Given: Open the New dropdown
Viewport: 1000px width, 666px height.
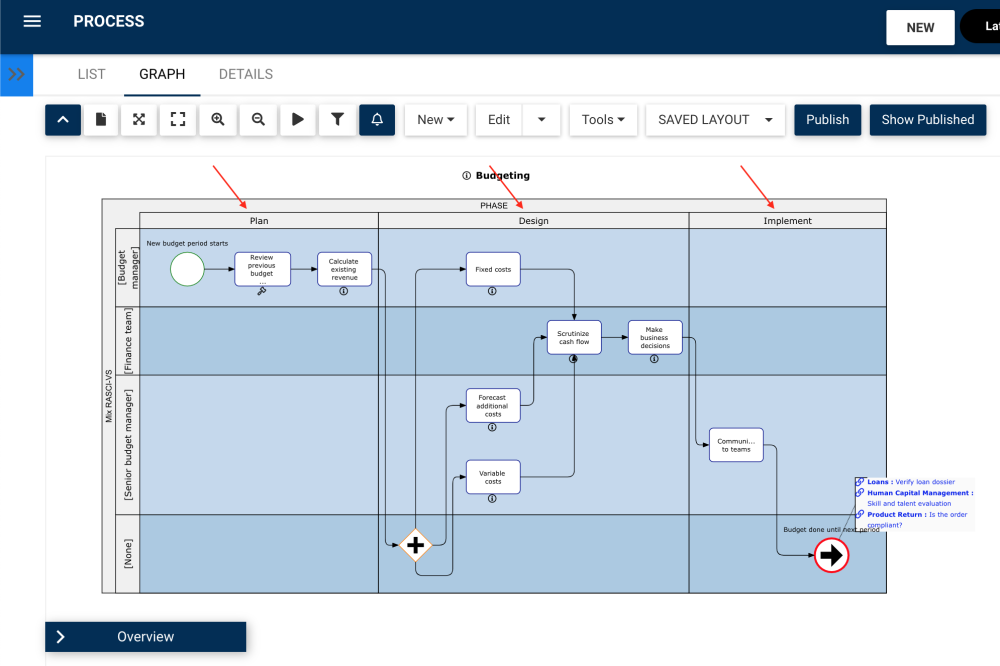Looking at the screenshot, I should pyautogui.click(x=435, y=119).
